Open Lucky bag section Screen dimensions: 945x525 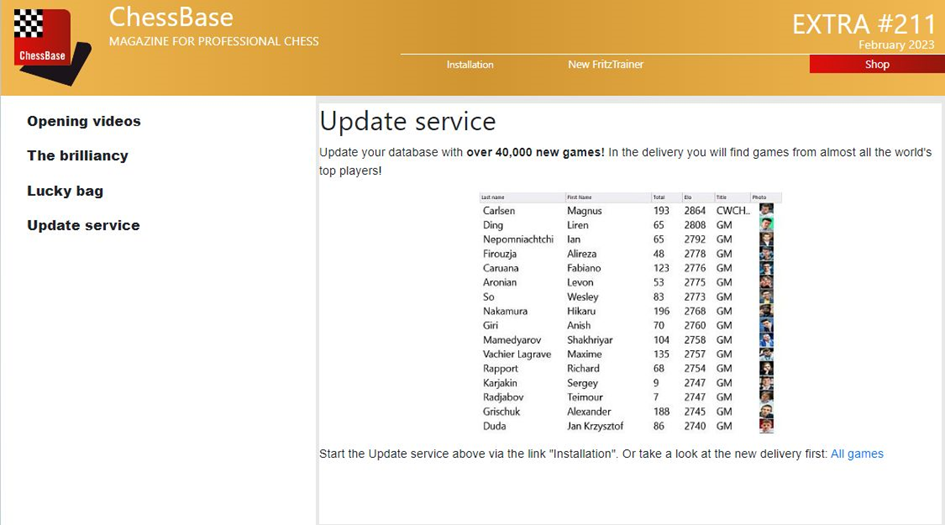point(65,190)
